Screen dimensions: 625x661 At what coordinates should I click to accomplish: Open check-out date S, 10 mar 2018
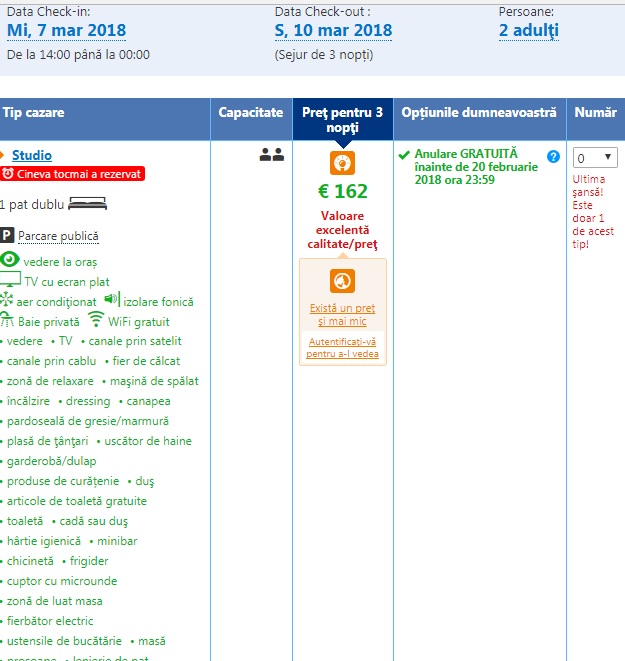(x=333, y=30)
